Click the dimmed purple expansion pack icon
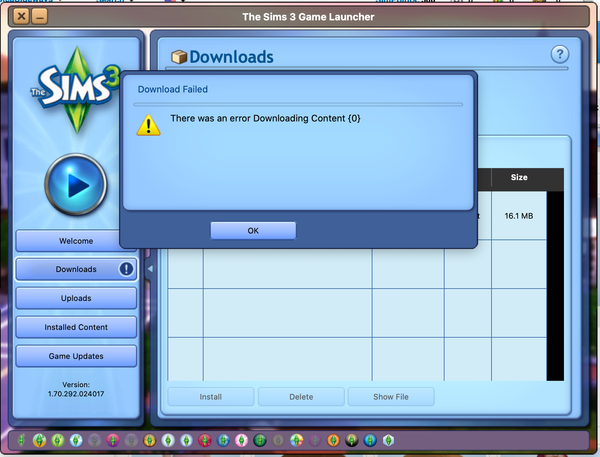This screenshot has width=600, height=457. coord(315,441)
